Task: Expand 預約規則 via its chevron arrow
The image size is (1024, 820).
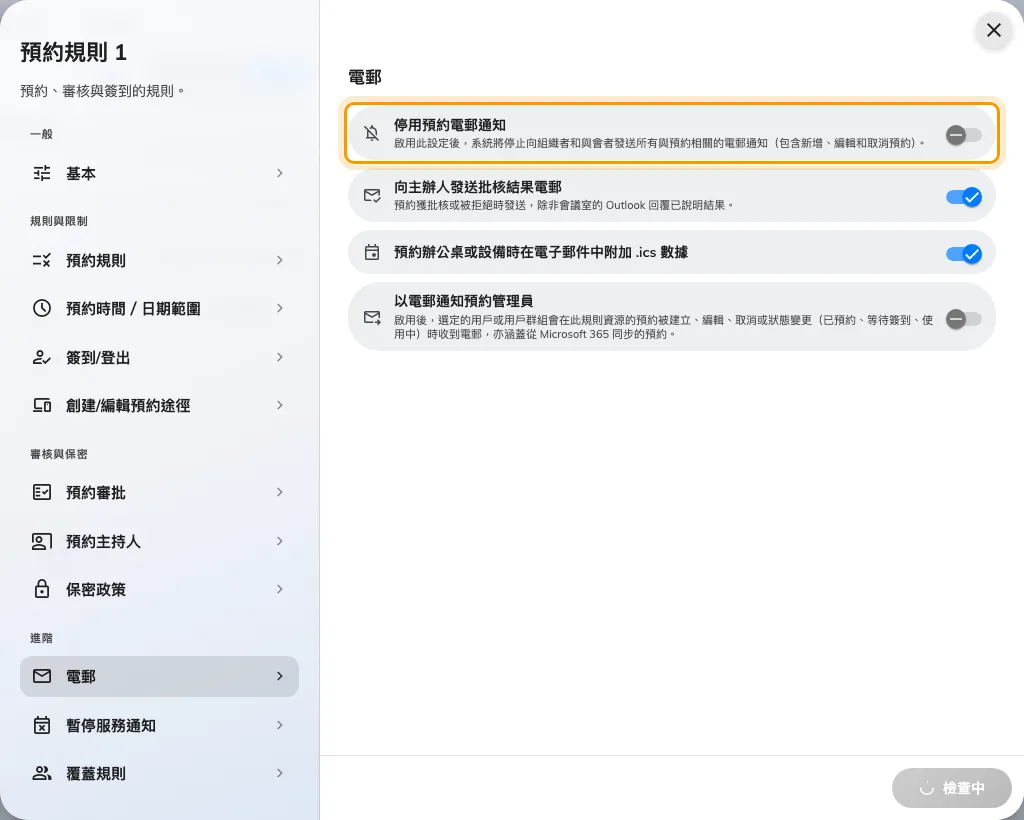Action: coord(280,260)
